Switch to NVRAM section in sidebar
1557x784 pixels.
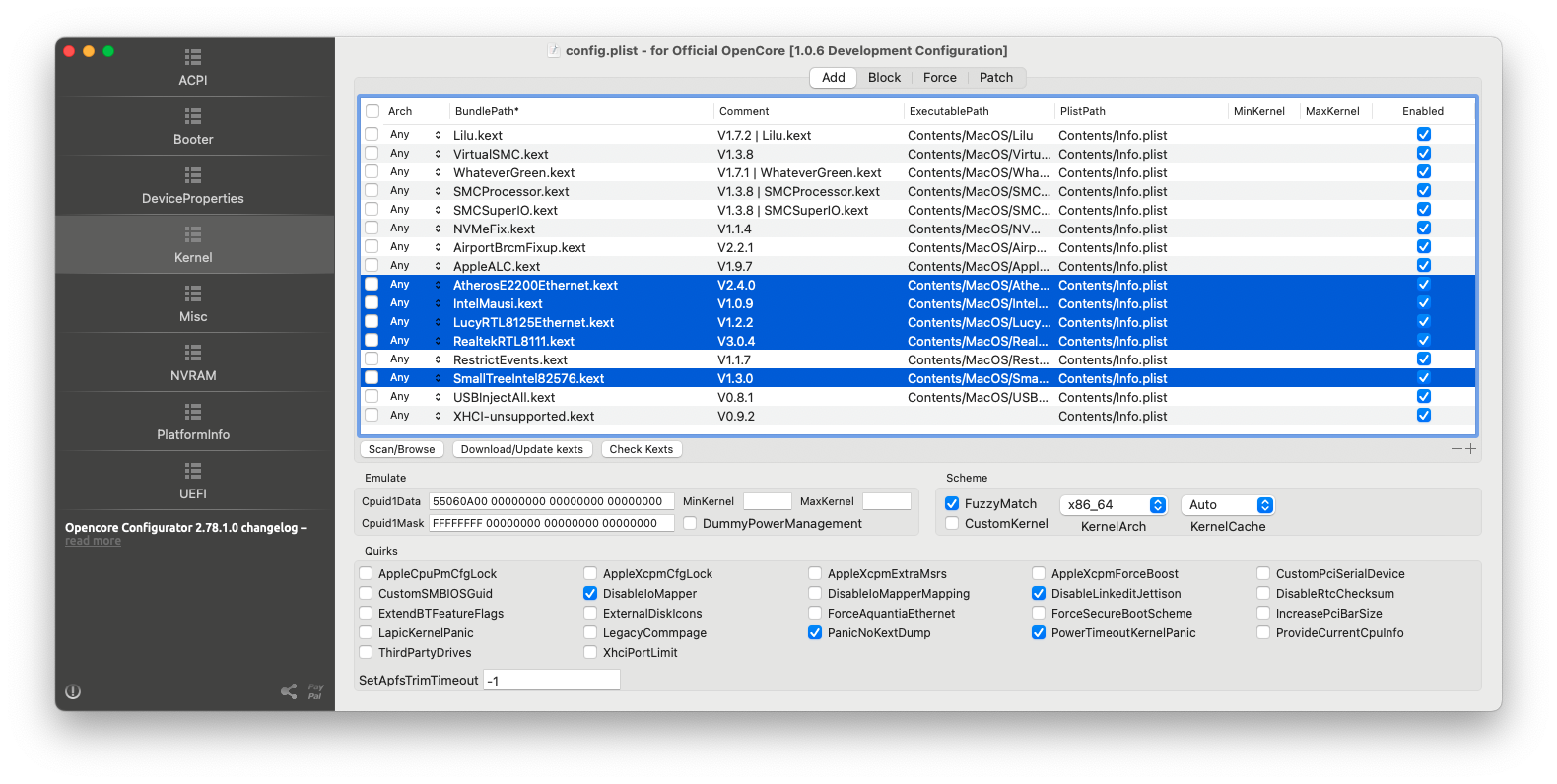(193, 362)
